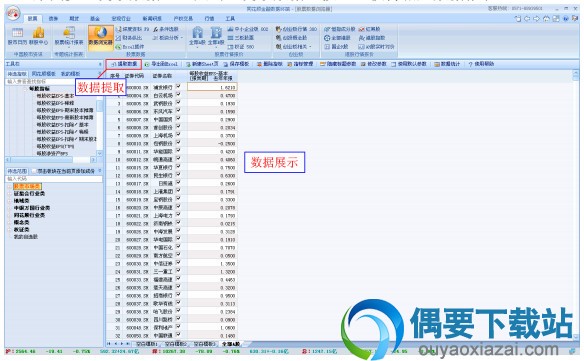Click the 提取数据 button
Image resolution: width=584 pixels, height=361 pixels.
pyautogui.click(x=124, y=64)
